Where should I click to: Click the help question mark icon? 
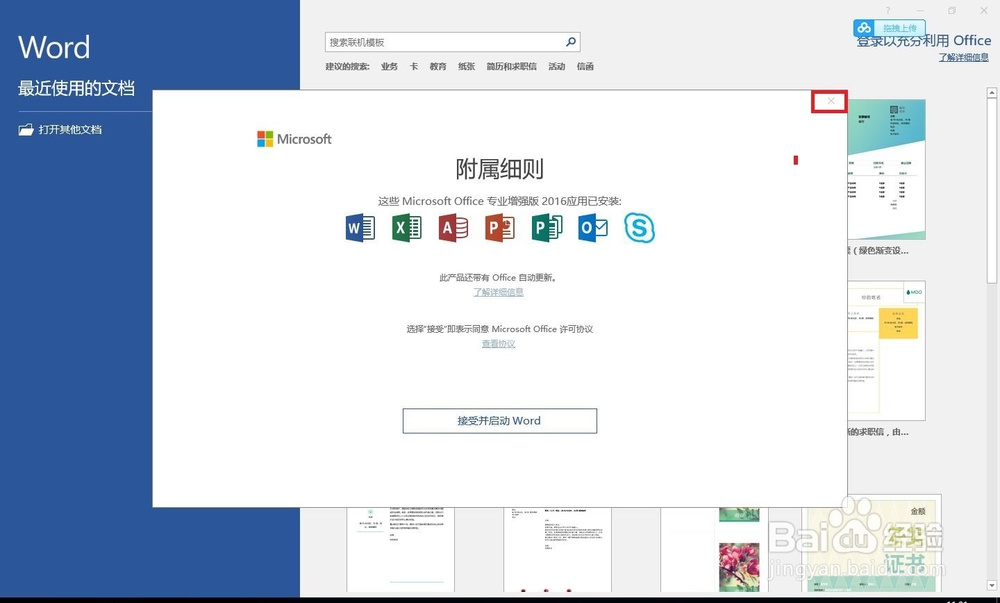click(888, 10)
